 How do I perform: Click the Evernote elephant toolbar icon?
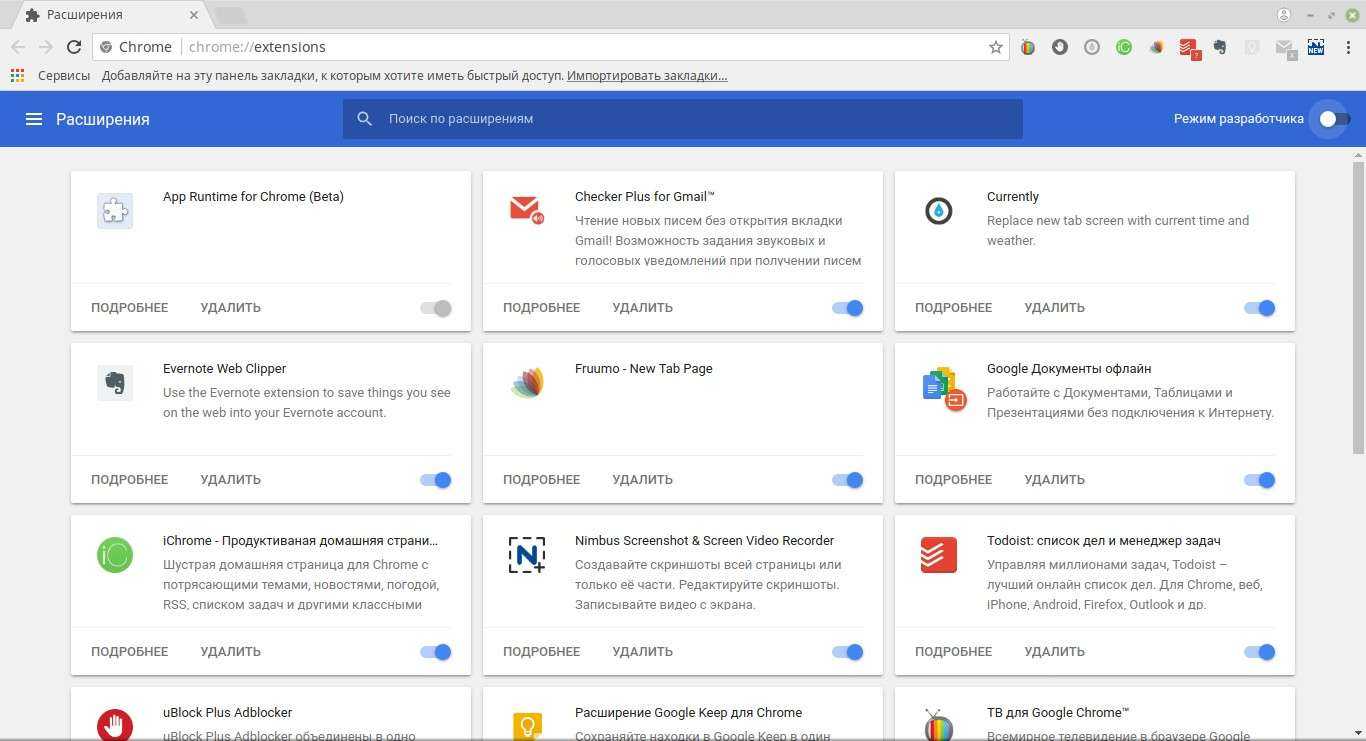(x=1220, y=47)
